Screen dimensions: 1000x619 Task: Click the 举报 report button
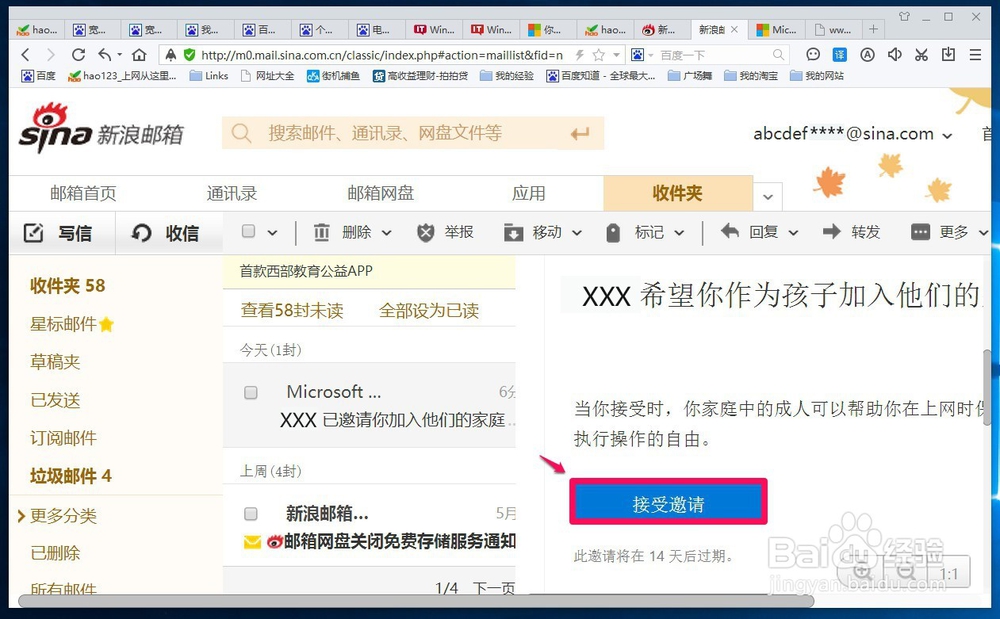[445, 232]
